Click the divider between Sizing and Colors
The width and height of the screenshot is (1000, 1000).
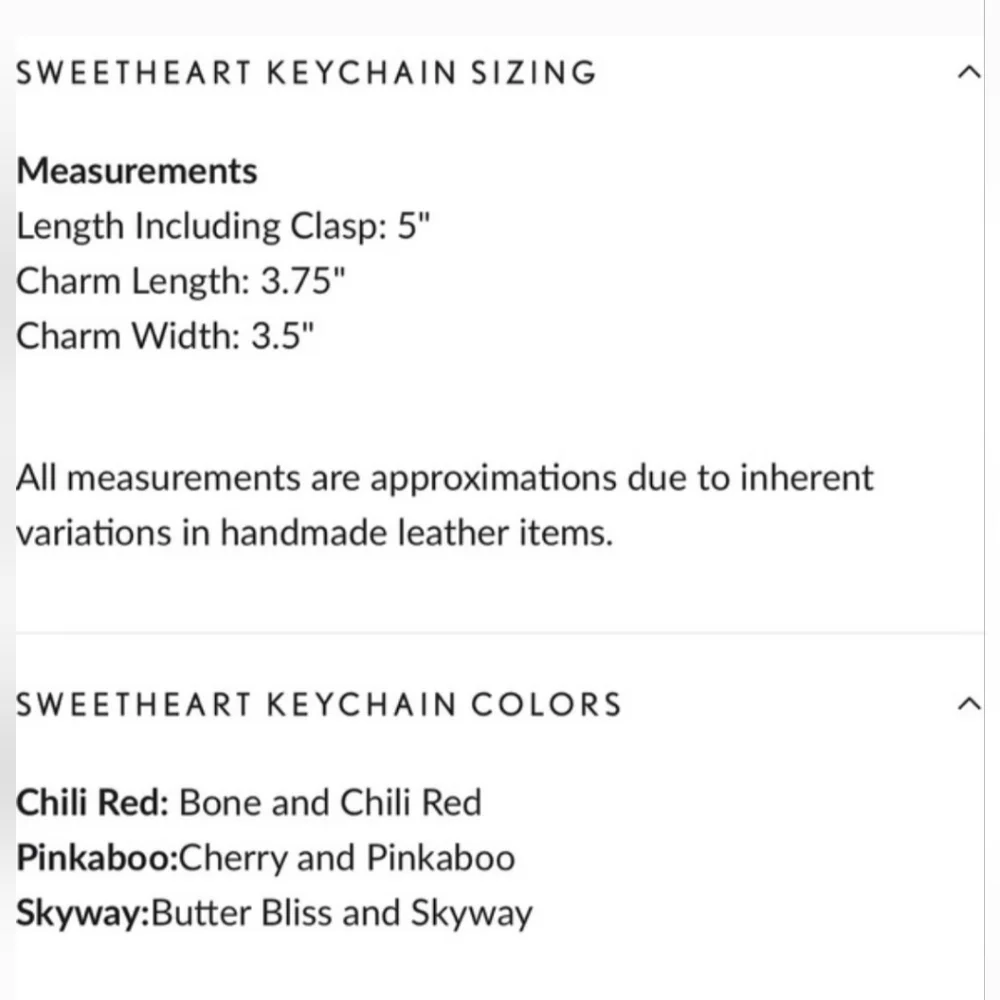click(500, 633)
